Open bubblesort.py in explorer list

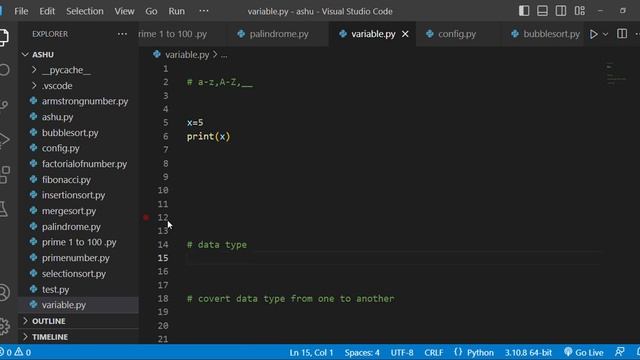pos(78,133)
